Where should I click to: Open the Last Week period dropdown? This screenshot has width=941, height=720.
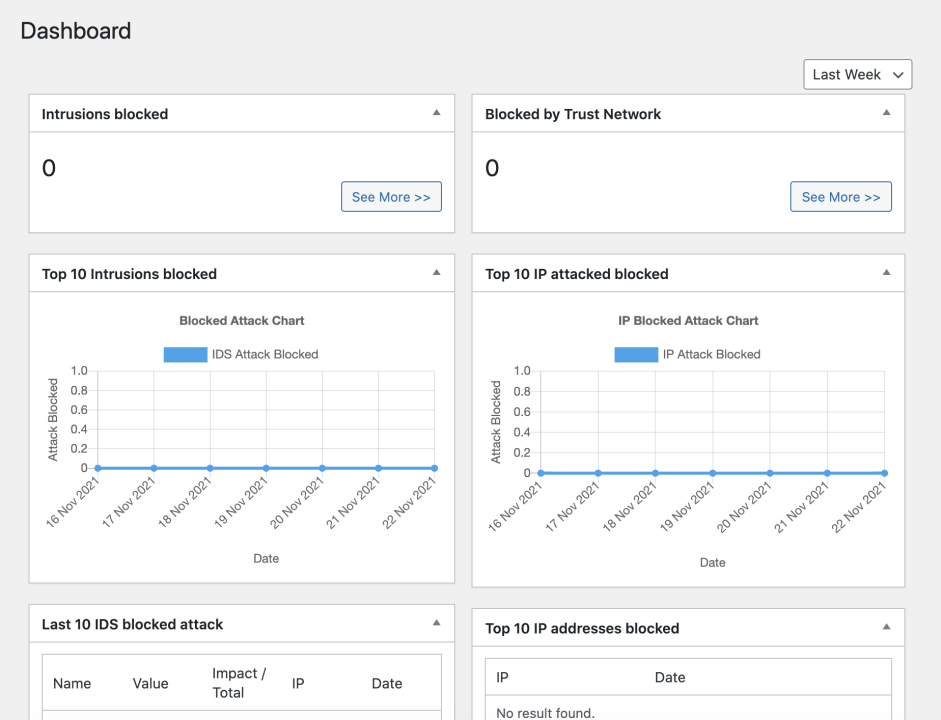click(x=858, y=74)
